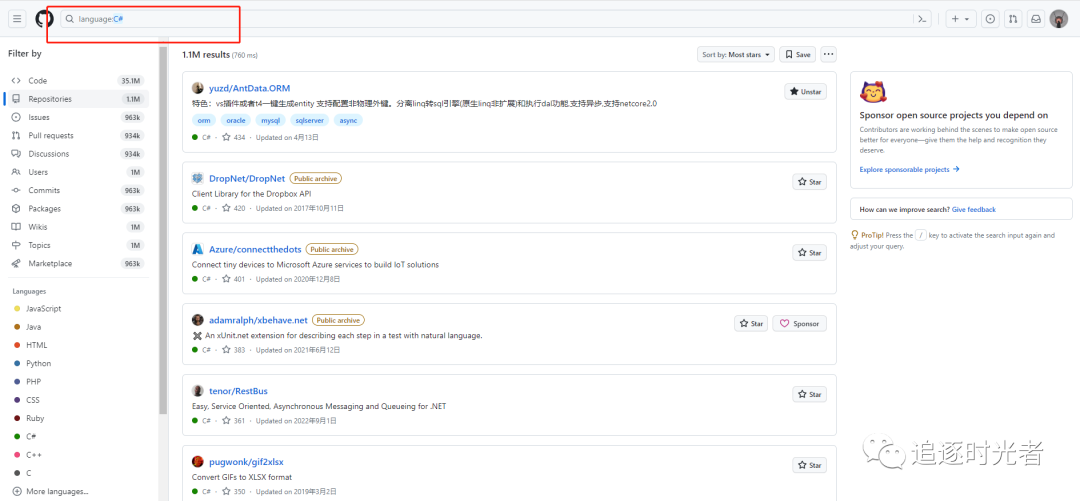Click the Give feedback link

point(974,209)
